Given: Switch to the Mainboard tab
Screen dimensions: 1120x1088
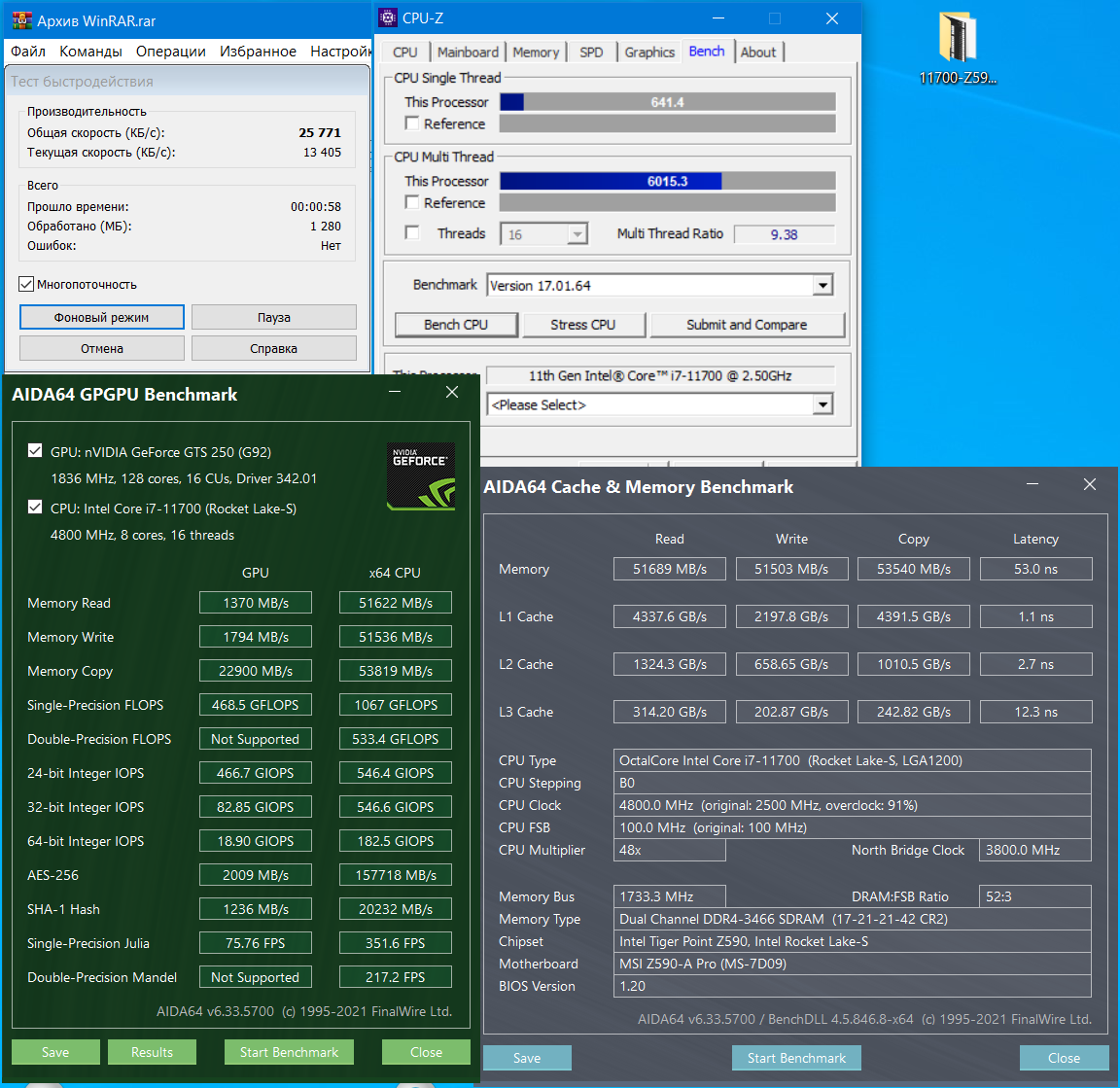Looking at the screenshot, I should 468,53.
